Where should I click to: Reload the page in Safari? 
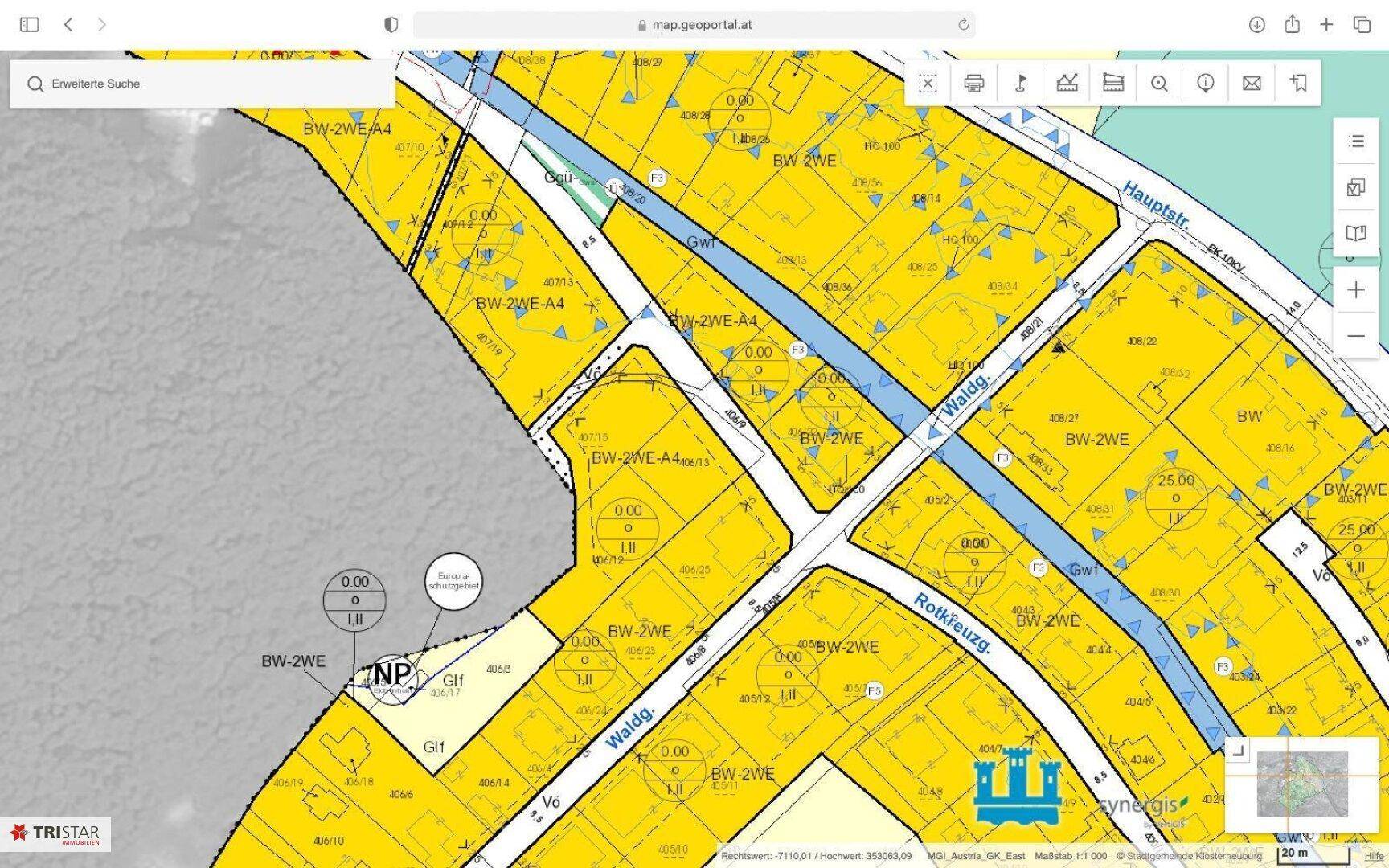tap(963, 25)
